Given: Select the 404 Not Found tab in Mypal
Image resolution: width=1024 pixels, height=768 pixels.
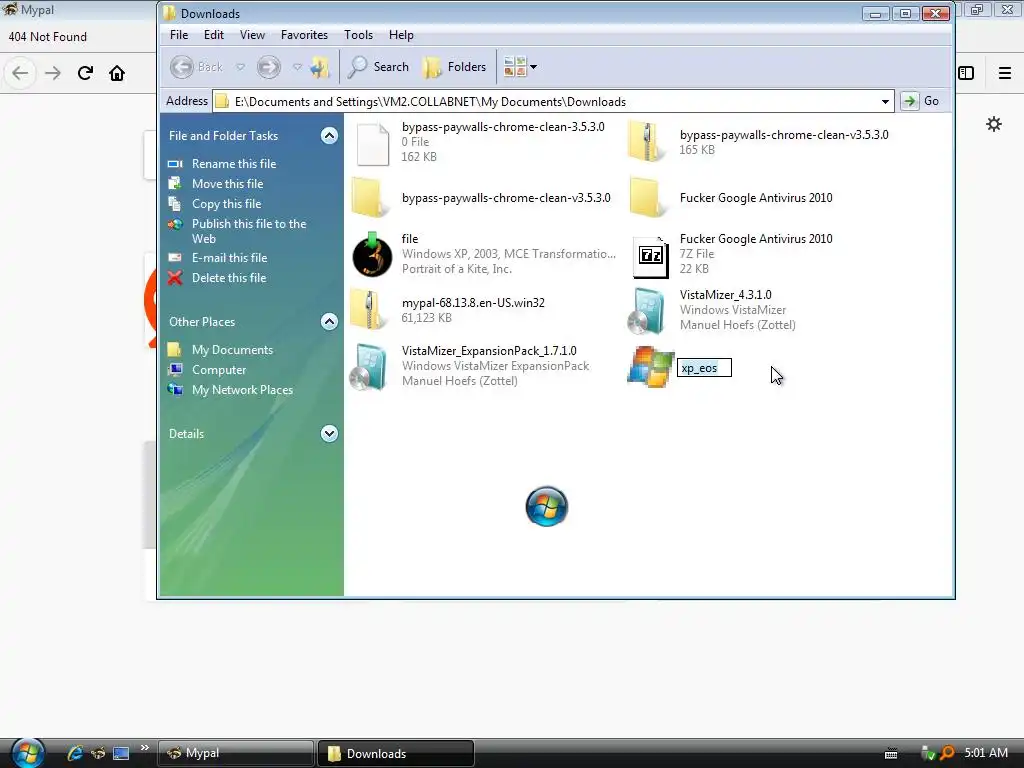Looking at the screenshot, I should pyautogui.click(x=48, y=37).
